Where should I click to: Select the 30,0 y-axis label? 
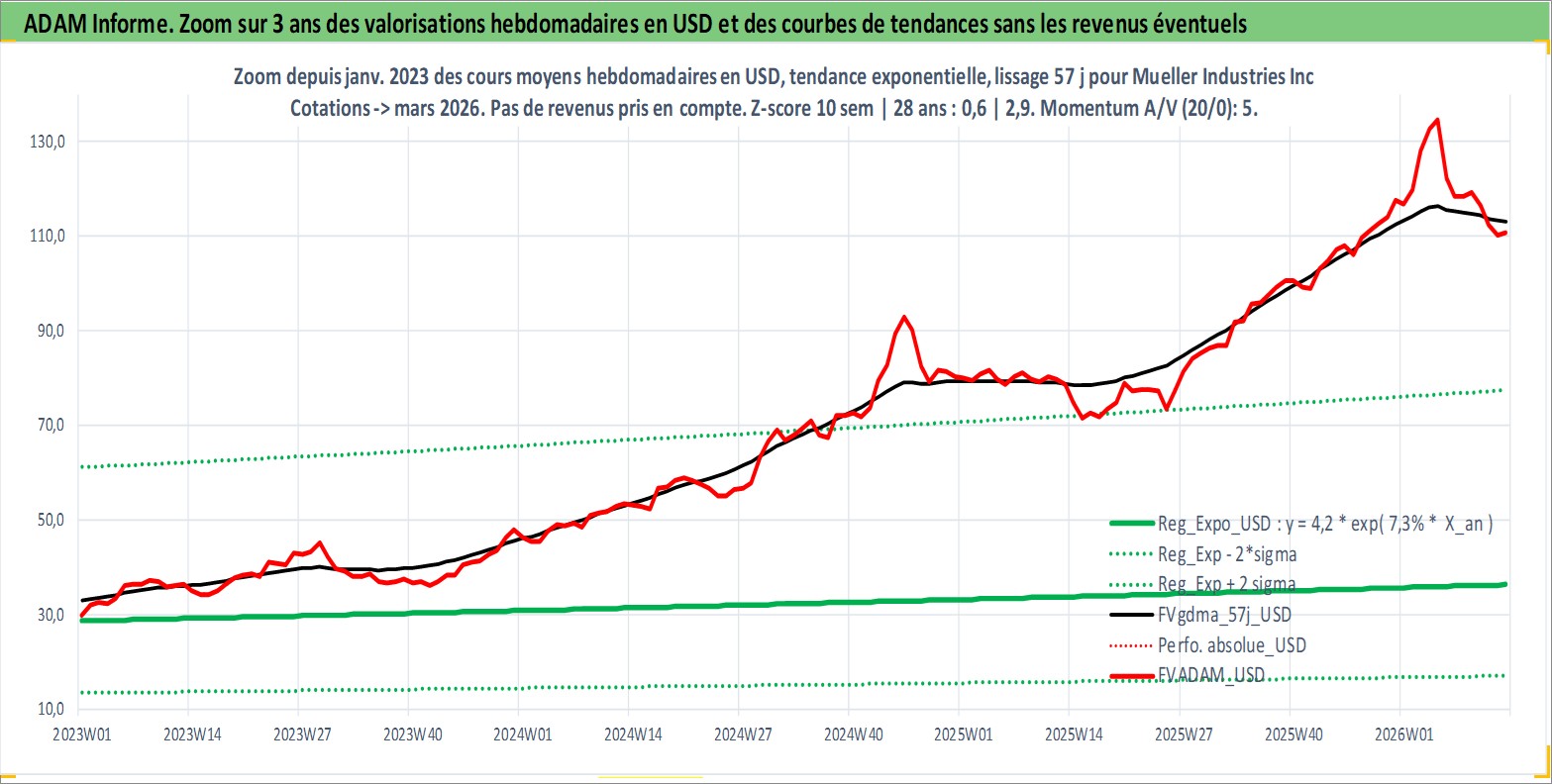click(x=52, y=615)
